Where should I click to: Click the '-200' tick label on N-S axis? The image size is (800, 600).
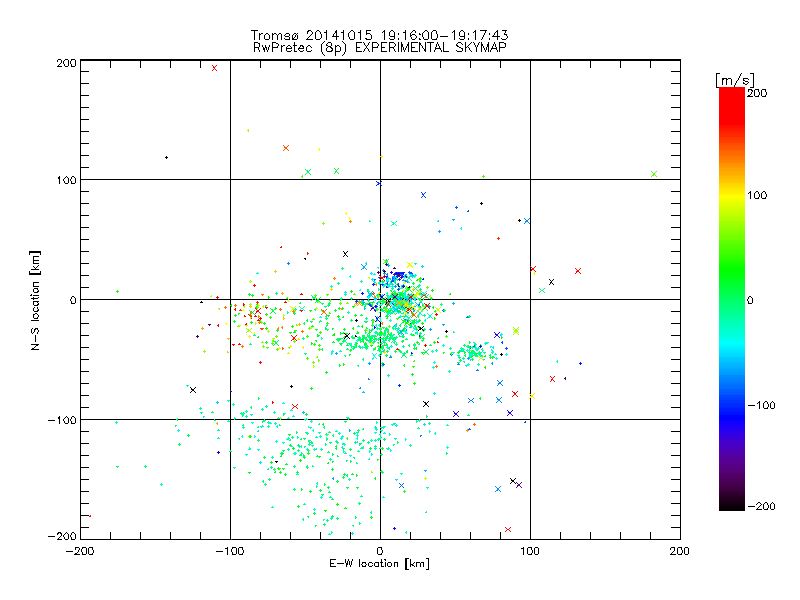[x=62, y=536]
